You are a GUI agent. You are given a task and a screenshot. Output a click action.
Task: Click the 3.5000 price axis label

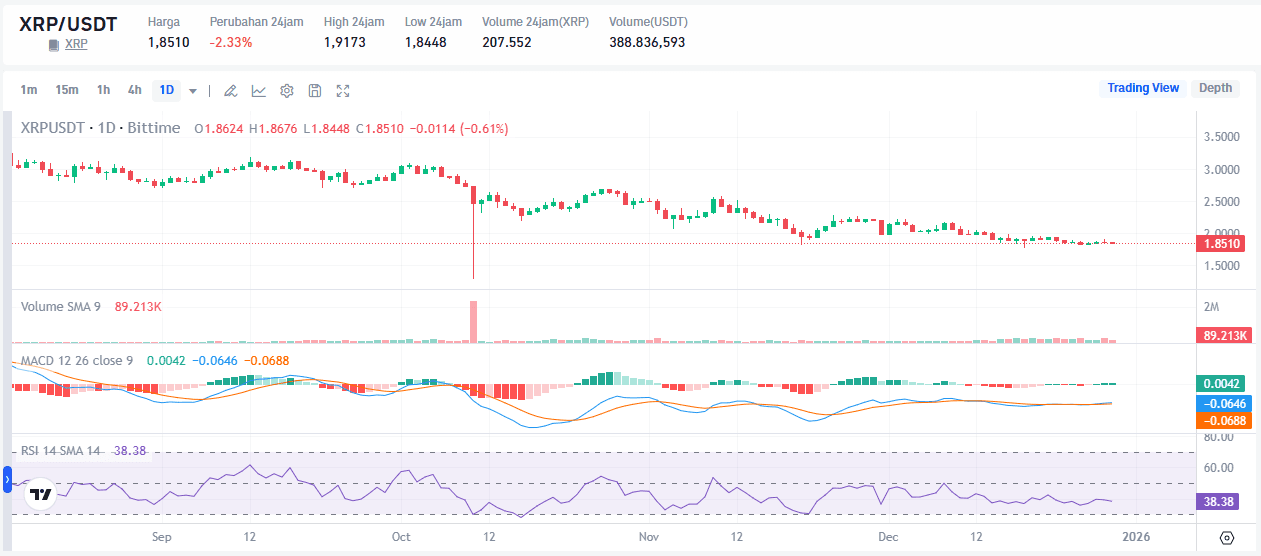pyautogui.click(x=1222, y=137)
